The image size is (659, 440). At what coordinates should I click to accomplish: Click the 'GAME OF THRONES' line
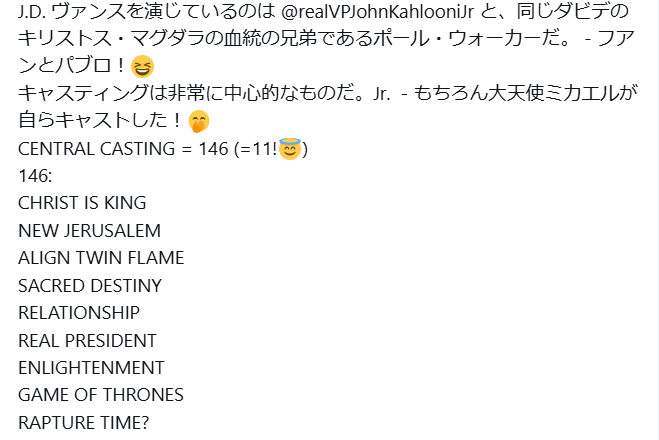(x=101, y=395)
